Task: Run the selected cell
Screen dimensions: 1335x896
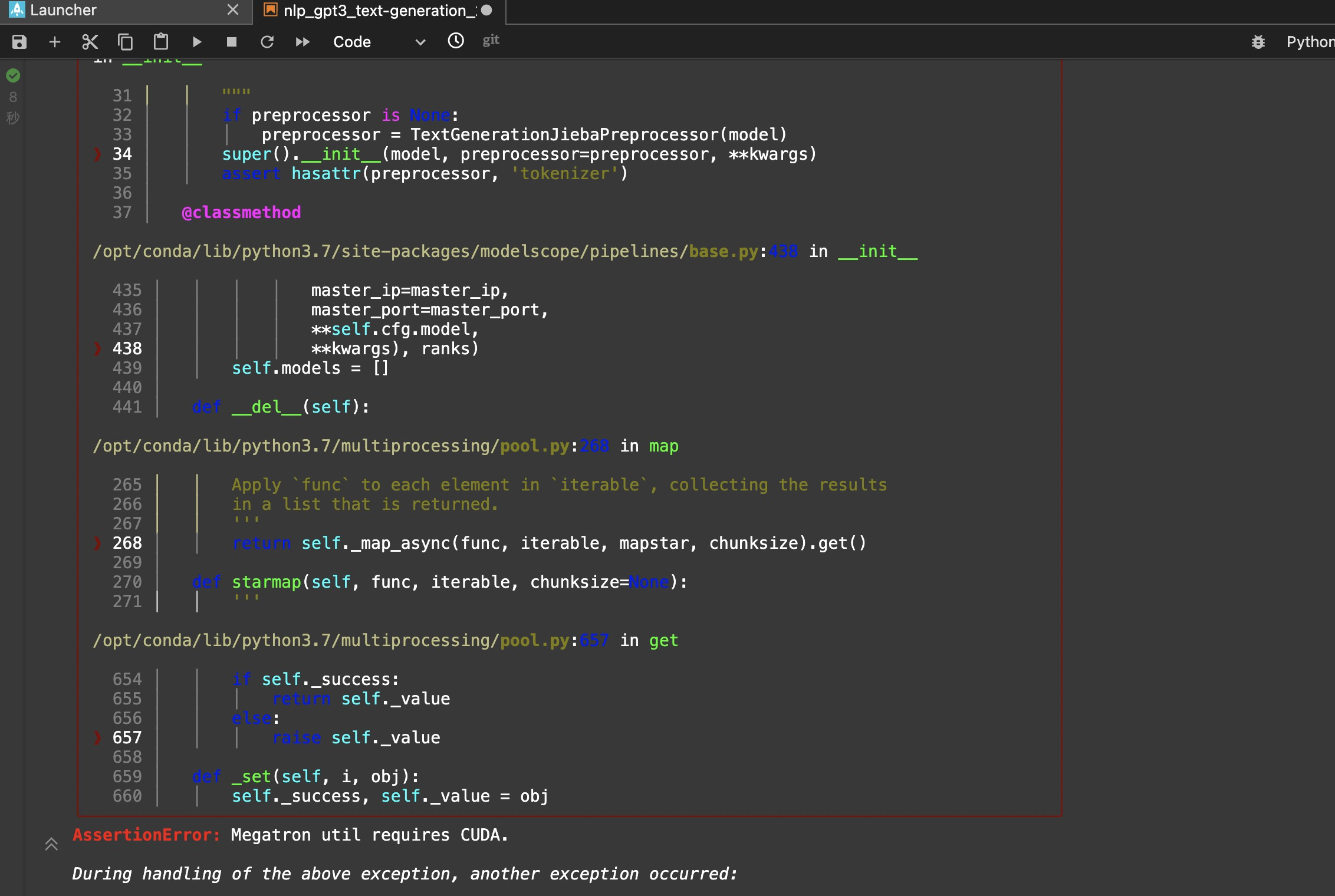Action: (x=196, y=42)
